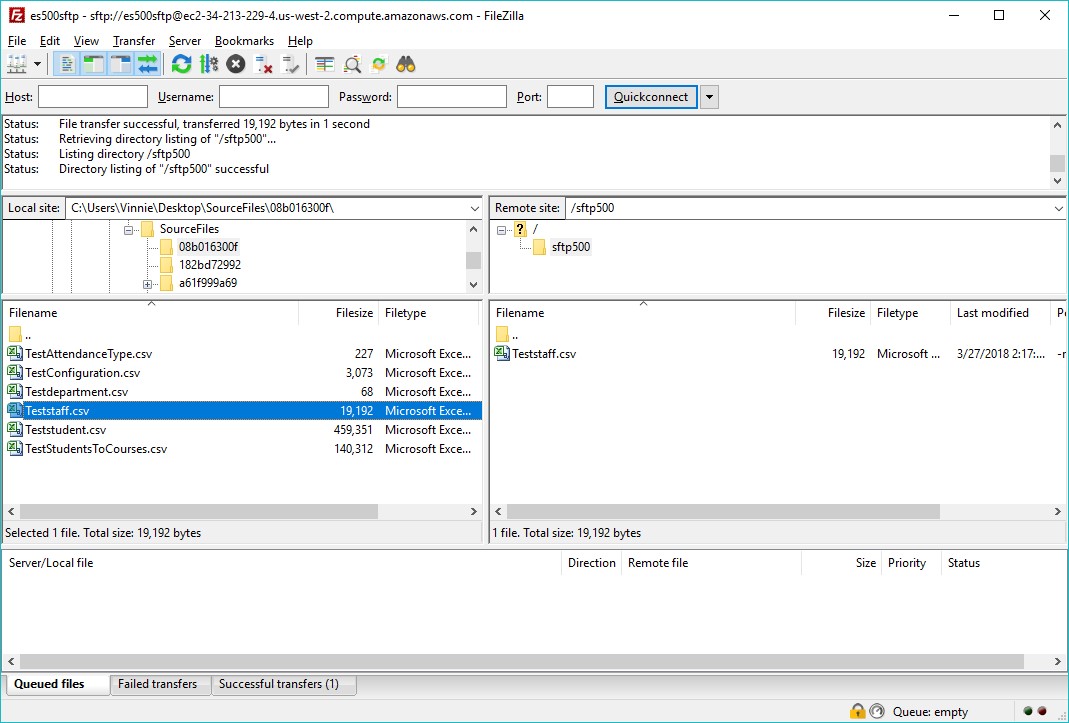The height and width of the screenshot is (723, 1069).
Task: Open the Bookmarks menu
Action: [244, 41]
